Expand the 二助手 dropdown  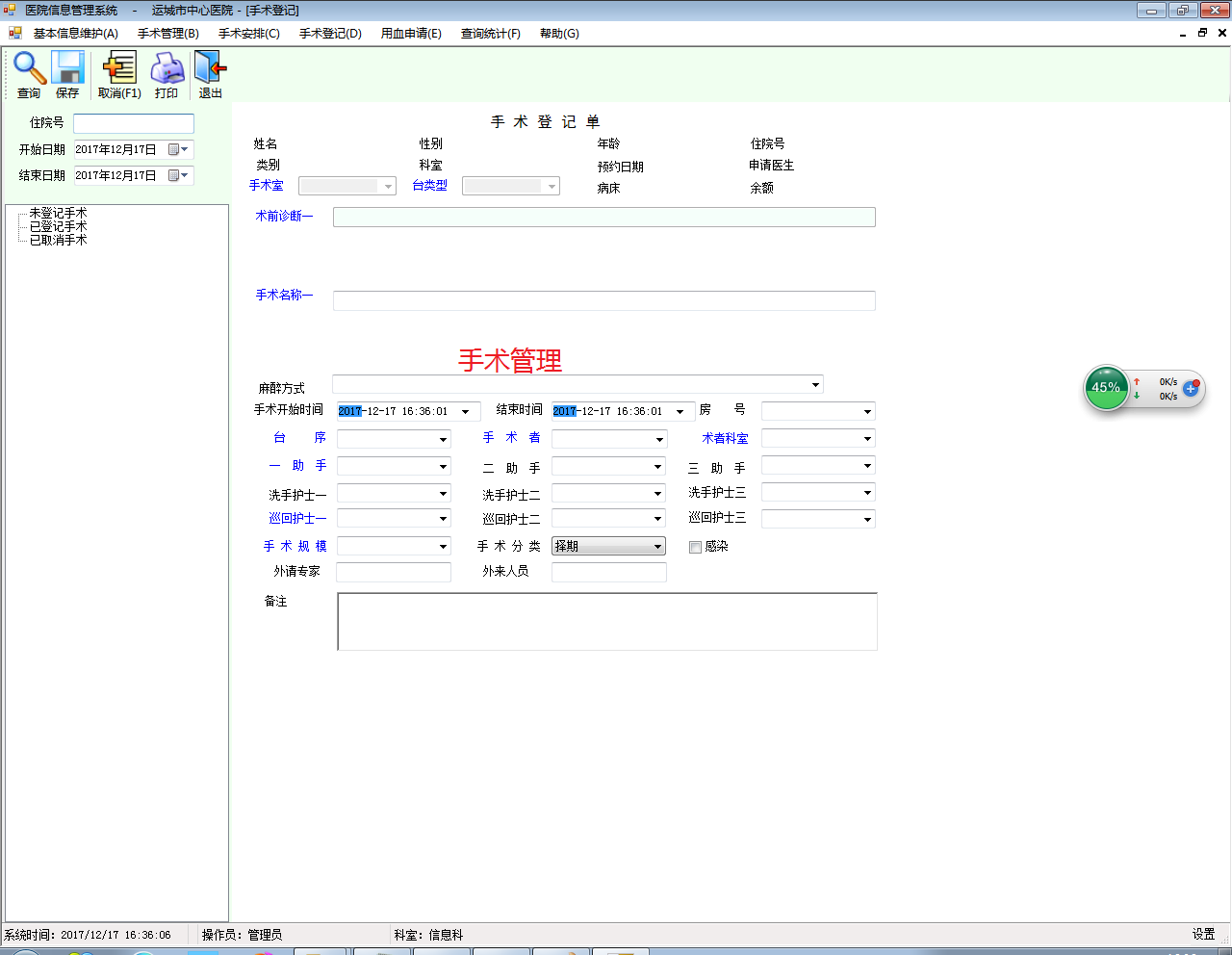pyautogui.click(x=658, y=466)
